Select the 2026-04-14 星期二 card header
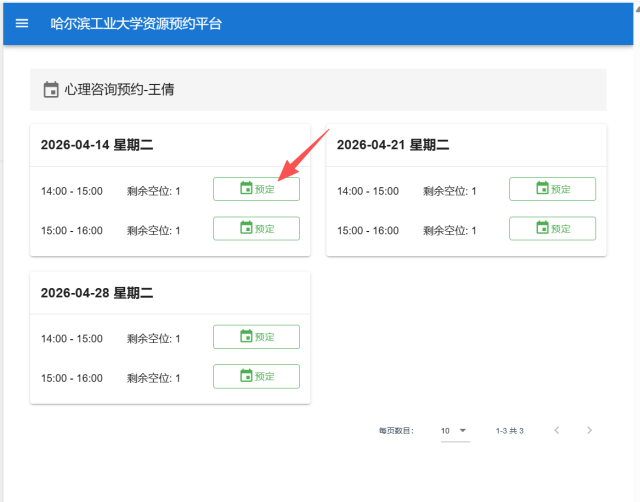 point(97,145)
